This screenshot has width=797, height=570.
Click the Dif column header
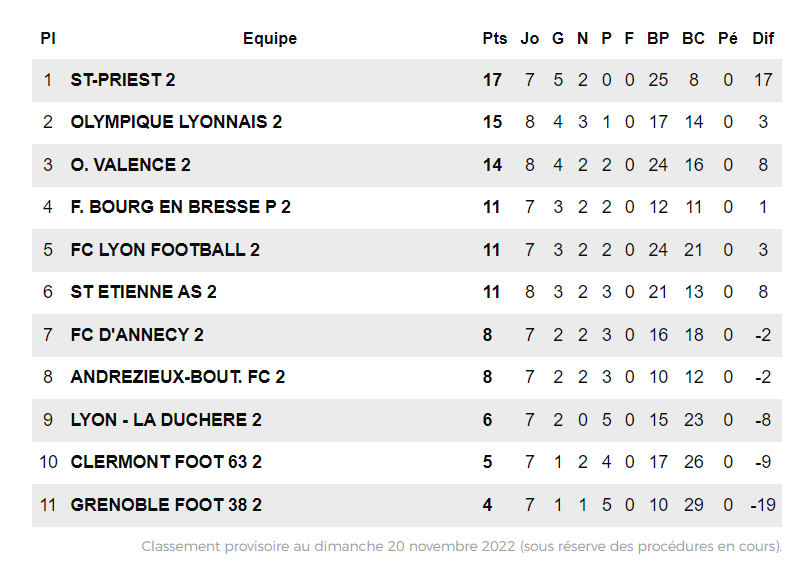click(x=763, y=39)
